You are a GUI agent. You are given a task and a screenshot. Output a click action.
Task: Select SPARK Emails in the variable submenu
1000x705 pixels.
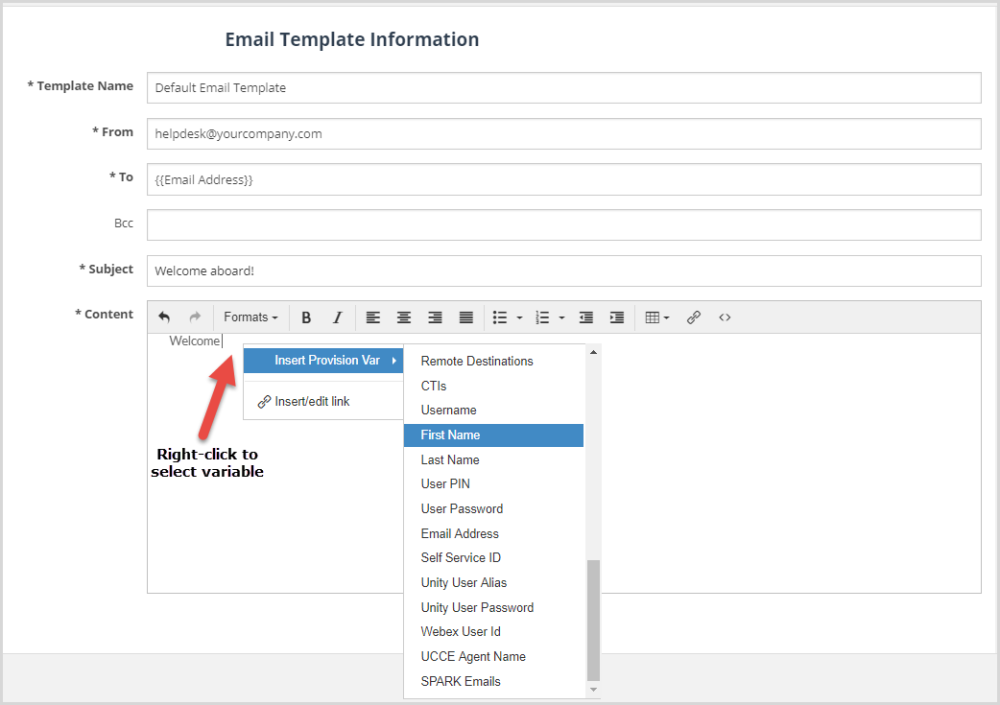click(x=460, y=681)
